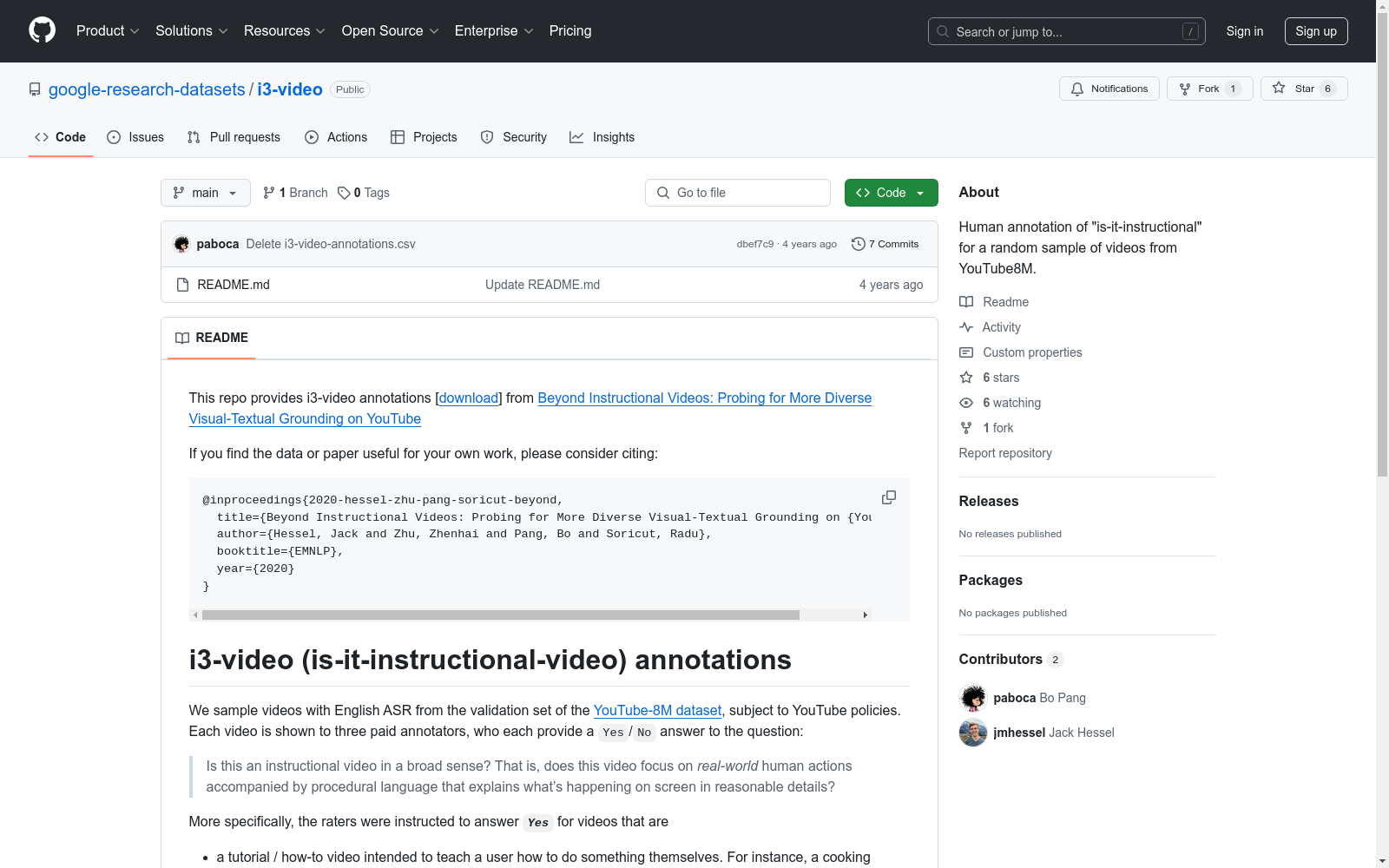Screen dimensions: 1389x868
Task: Click the README book icon
Action: (x=182, y=338)
